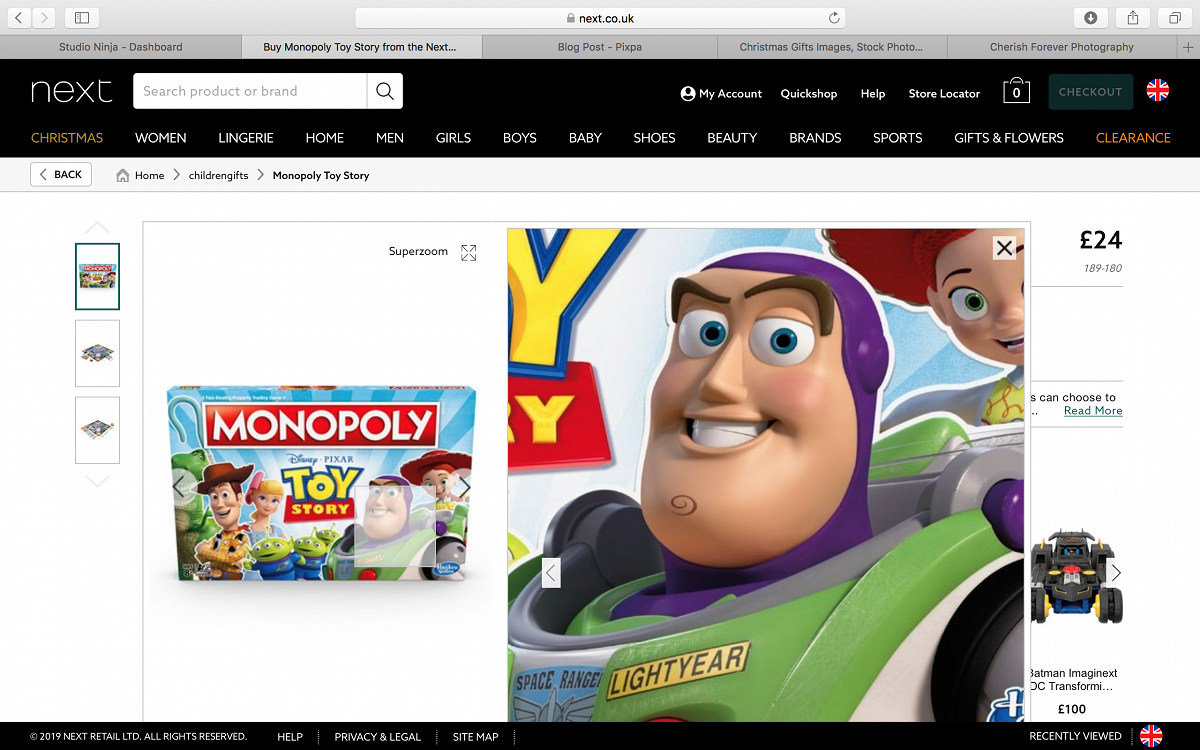Show all tabs overview icon

(1175, 18)
